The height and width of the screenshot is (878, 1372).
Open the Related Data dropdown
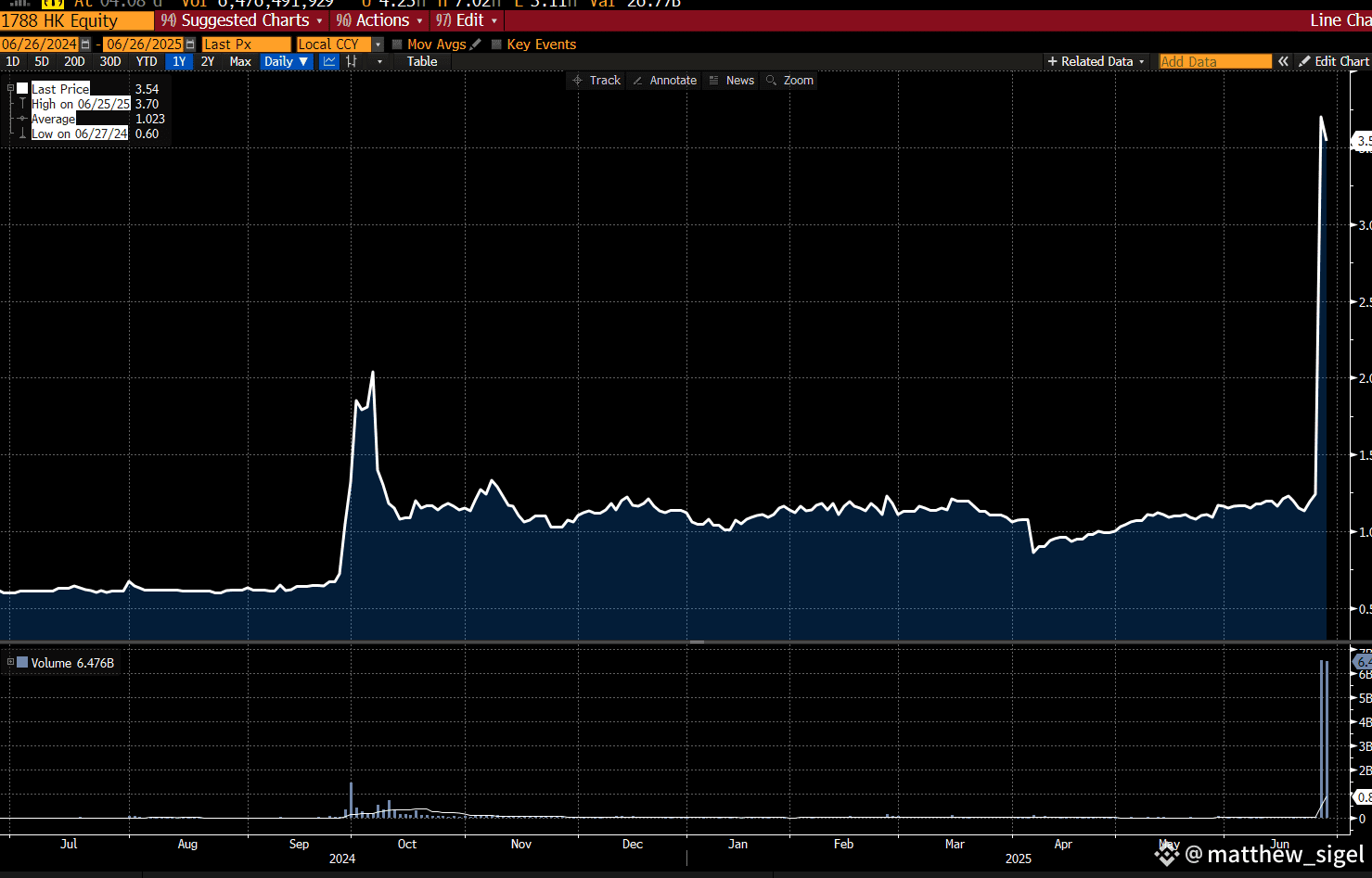pyautogui.click(x=1096, y=61)
